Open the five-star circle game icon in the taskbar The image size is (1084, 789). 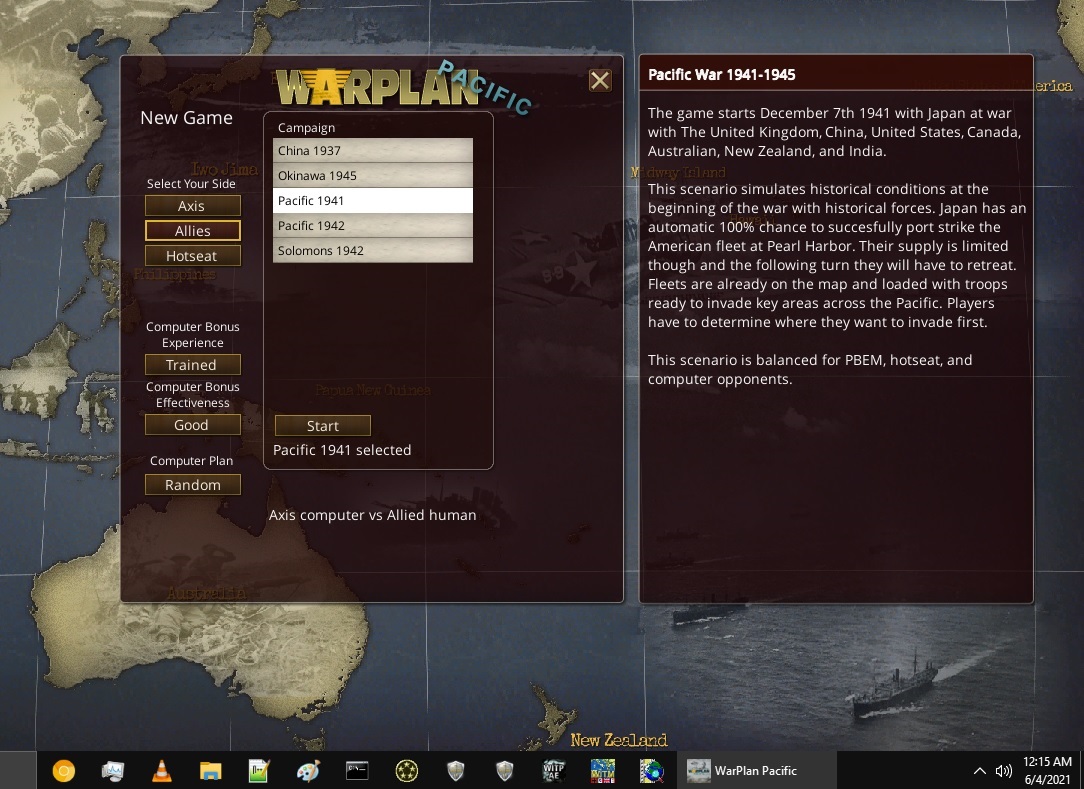tap(406, 770)
